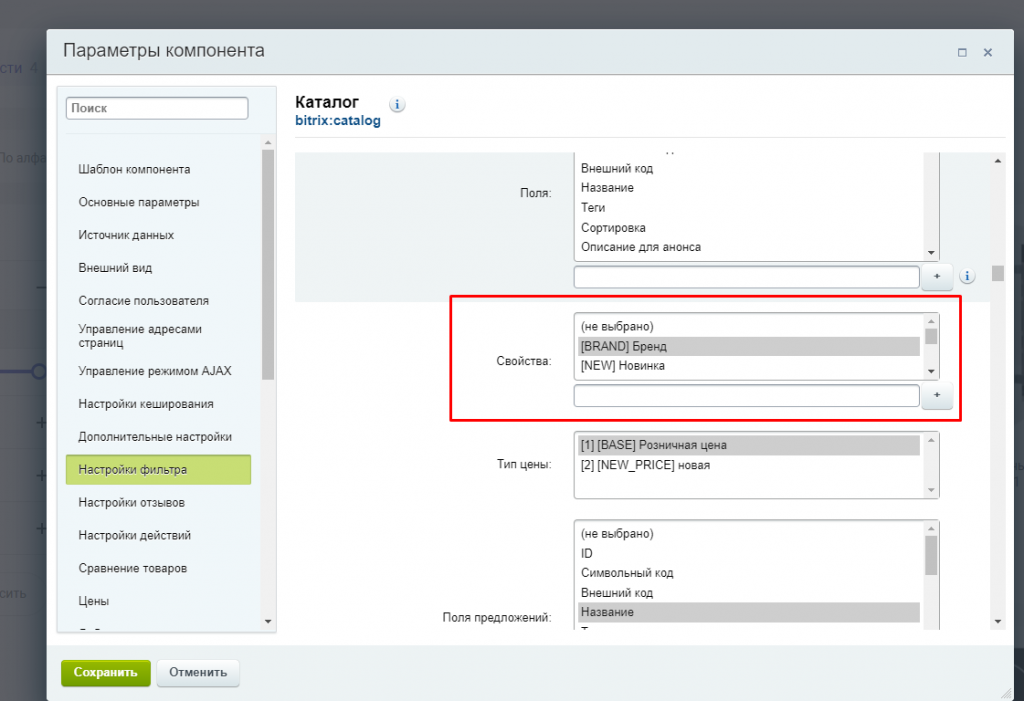The image size is (1024, 701).
Task: Open Настройки отзывов section
Action: (131, 502)
